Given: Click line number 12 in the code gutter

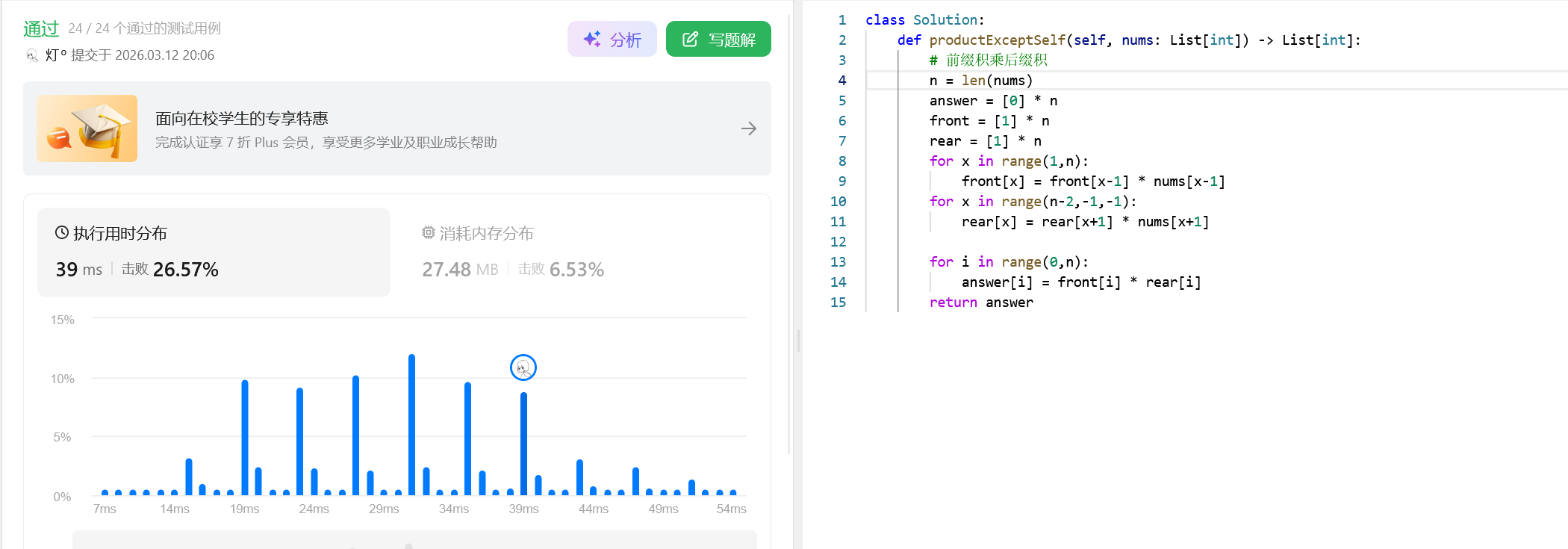Looking at the screenshot, I should [839, 242].
